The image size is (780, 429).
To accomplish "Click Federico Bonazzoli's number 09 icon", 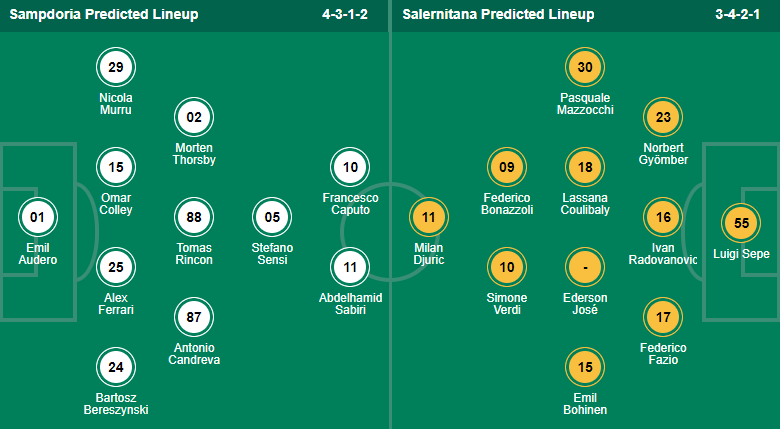I will tap(507, 167).
